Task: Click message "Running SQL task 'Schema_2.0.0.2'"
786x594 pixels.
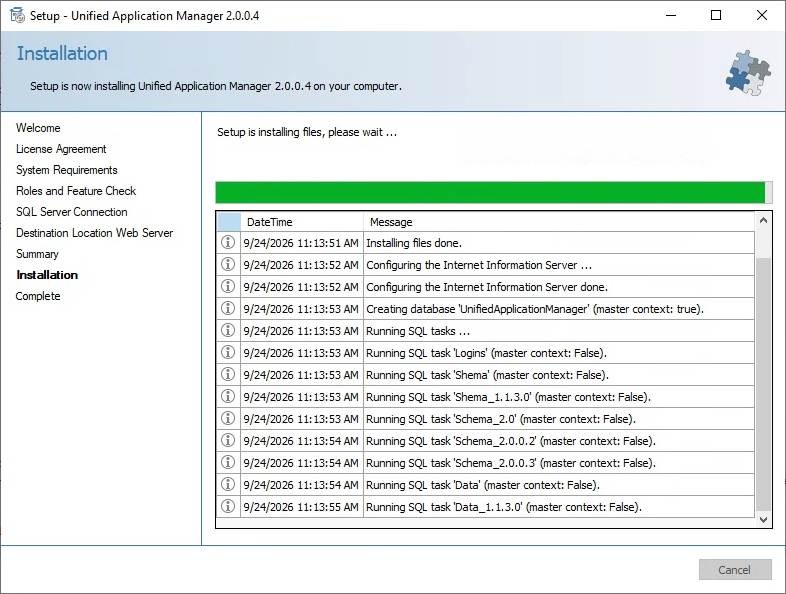Action: coord(511,442)
